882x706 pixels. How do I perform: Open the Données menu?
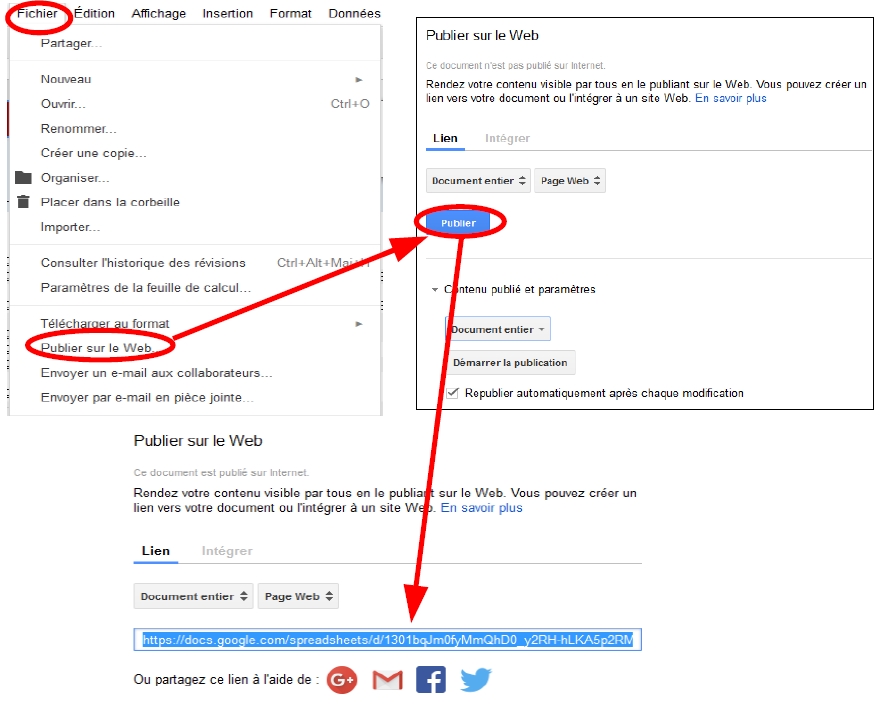pyautogui.click(x=354, y=13)
